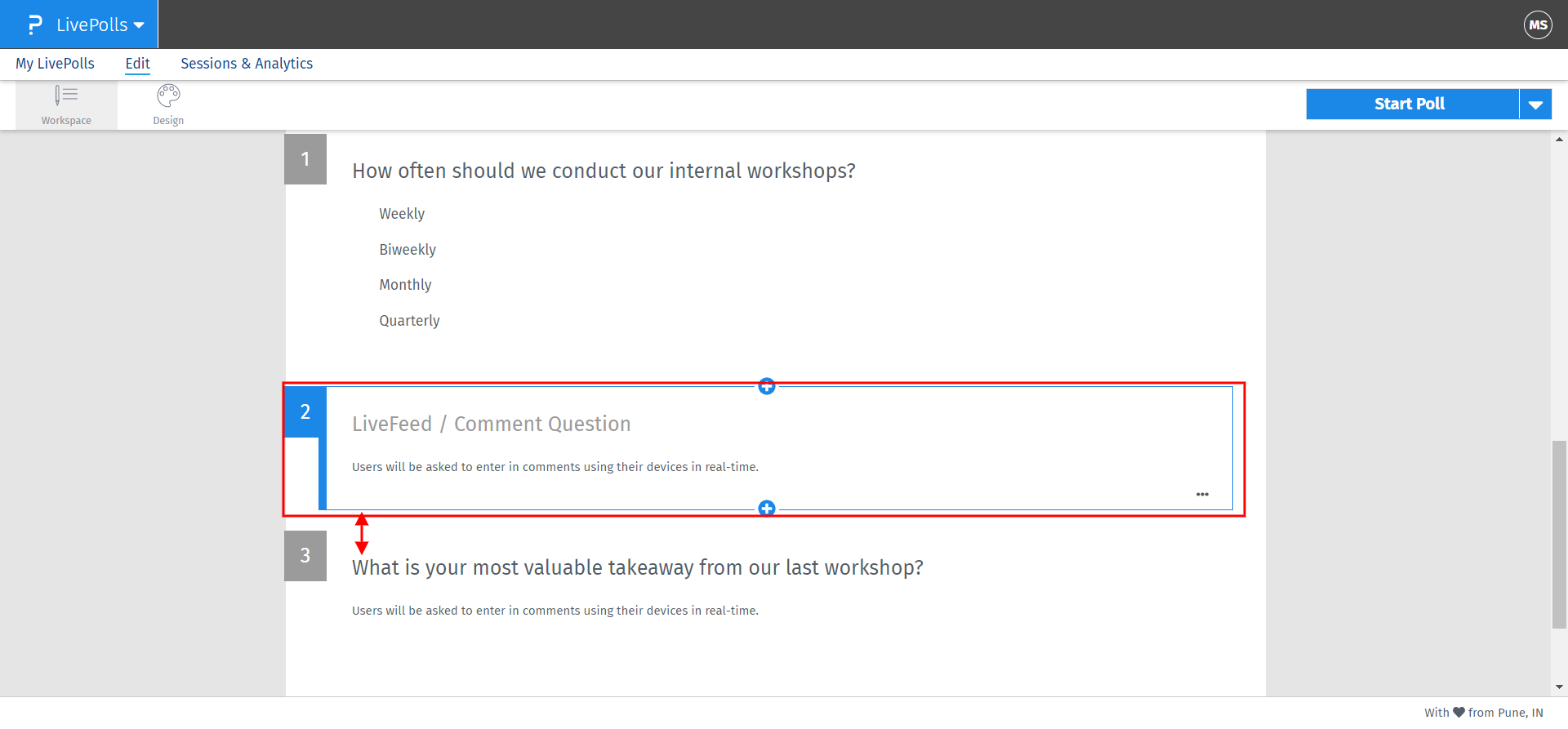Open the Edit tab
This screenshot has height=729, width=1568.
[137, 63]
